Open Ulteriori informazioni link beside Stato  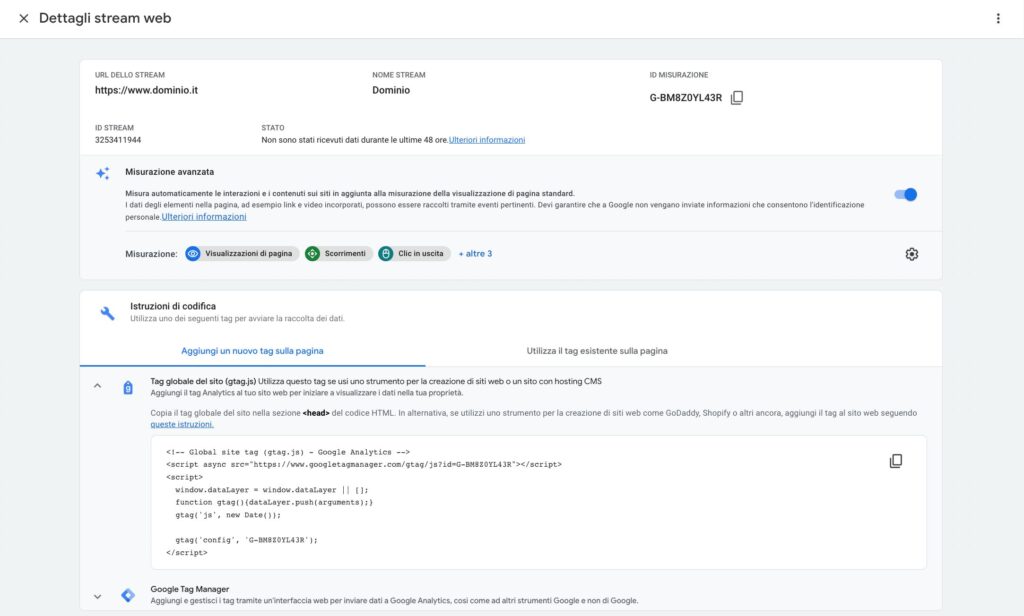[487, 140]
